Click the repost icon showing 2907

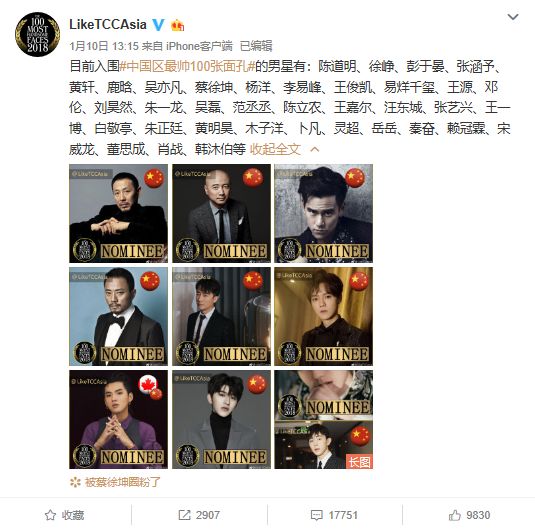184,515
